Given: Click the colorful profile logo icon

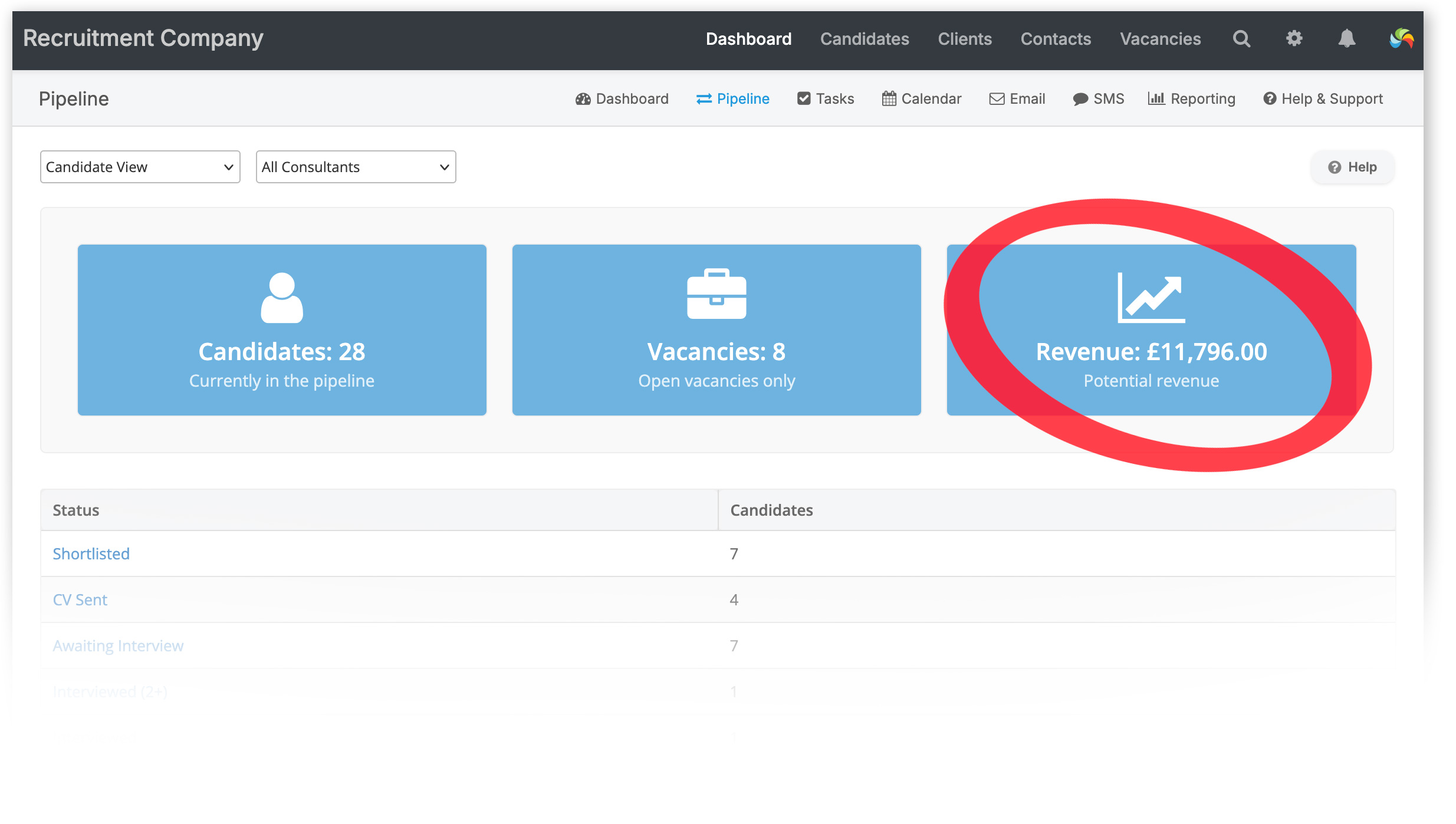Looking at the screenshot, I should [x=1402, y=39].
